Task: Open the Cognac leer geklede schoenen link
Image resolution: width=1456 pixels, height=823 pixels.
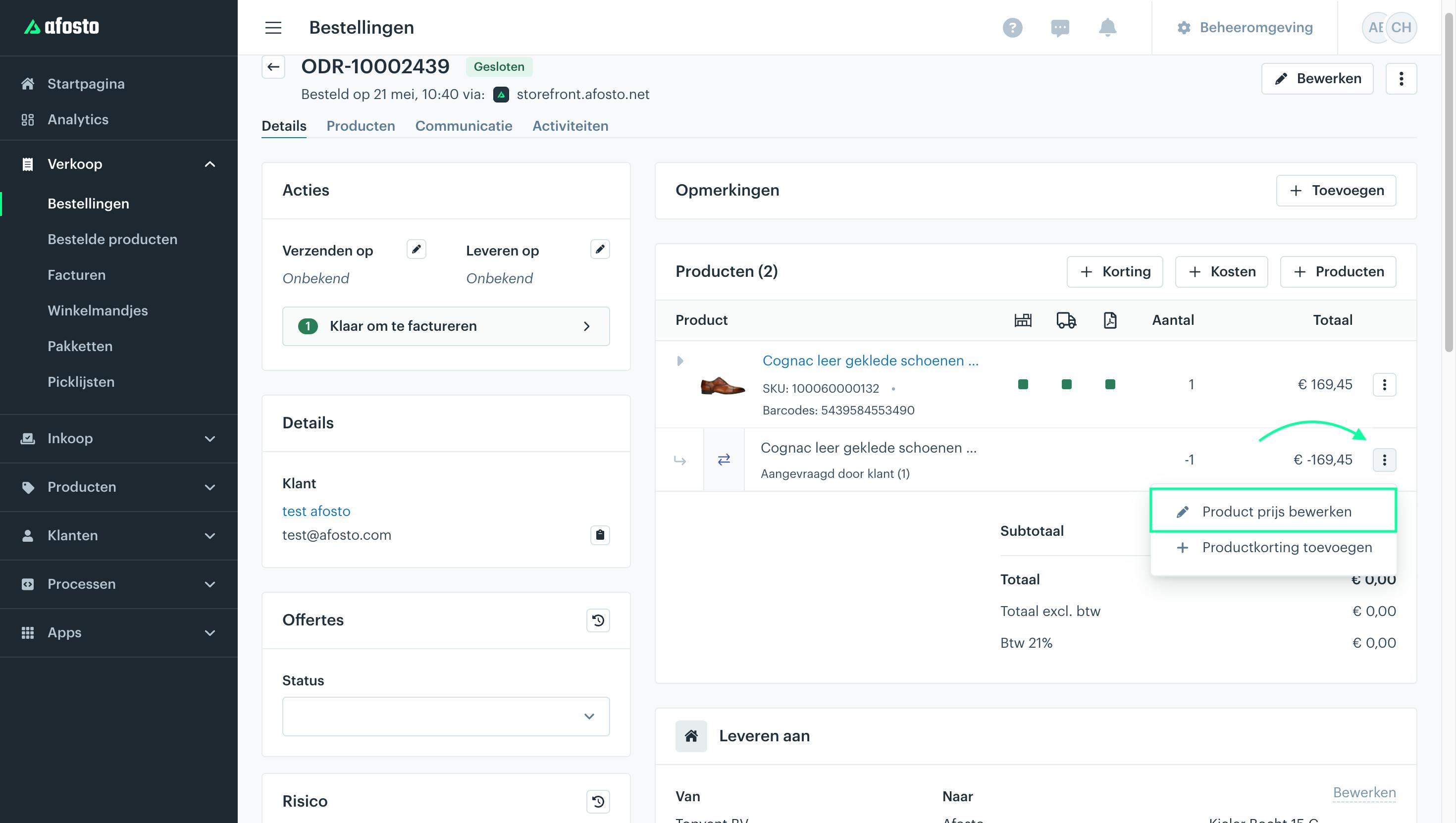Action: click(871, 360)
